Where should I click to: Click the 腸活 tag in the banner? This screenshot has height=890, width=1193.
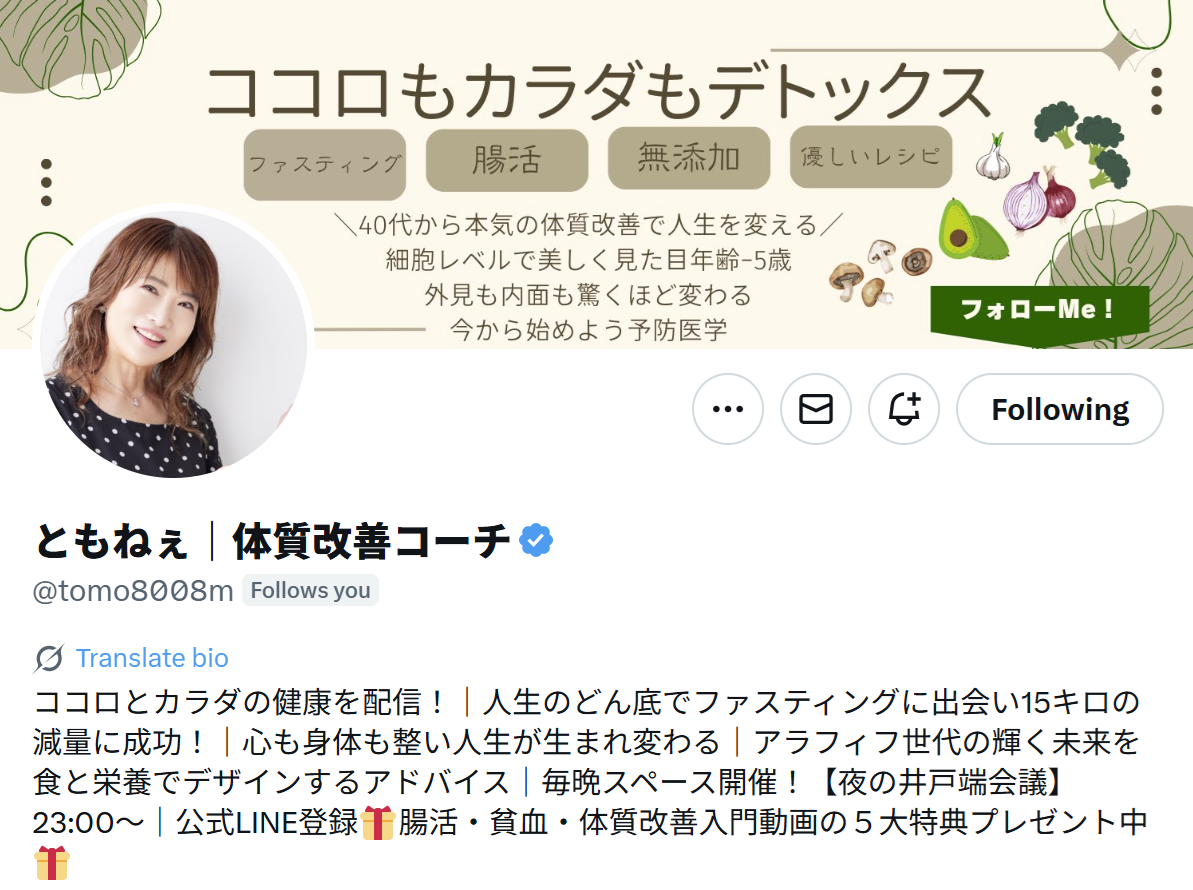507,160
